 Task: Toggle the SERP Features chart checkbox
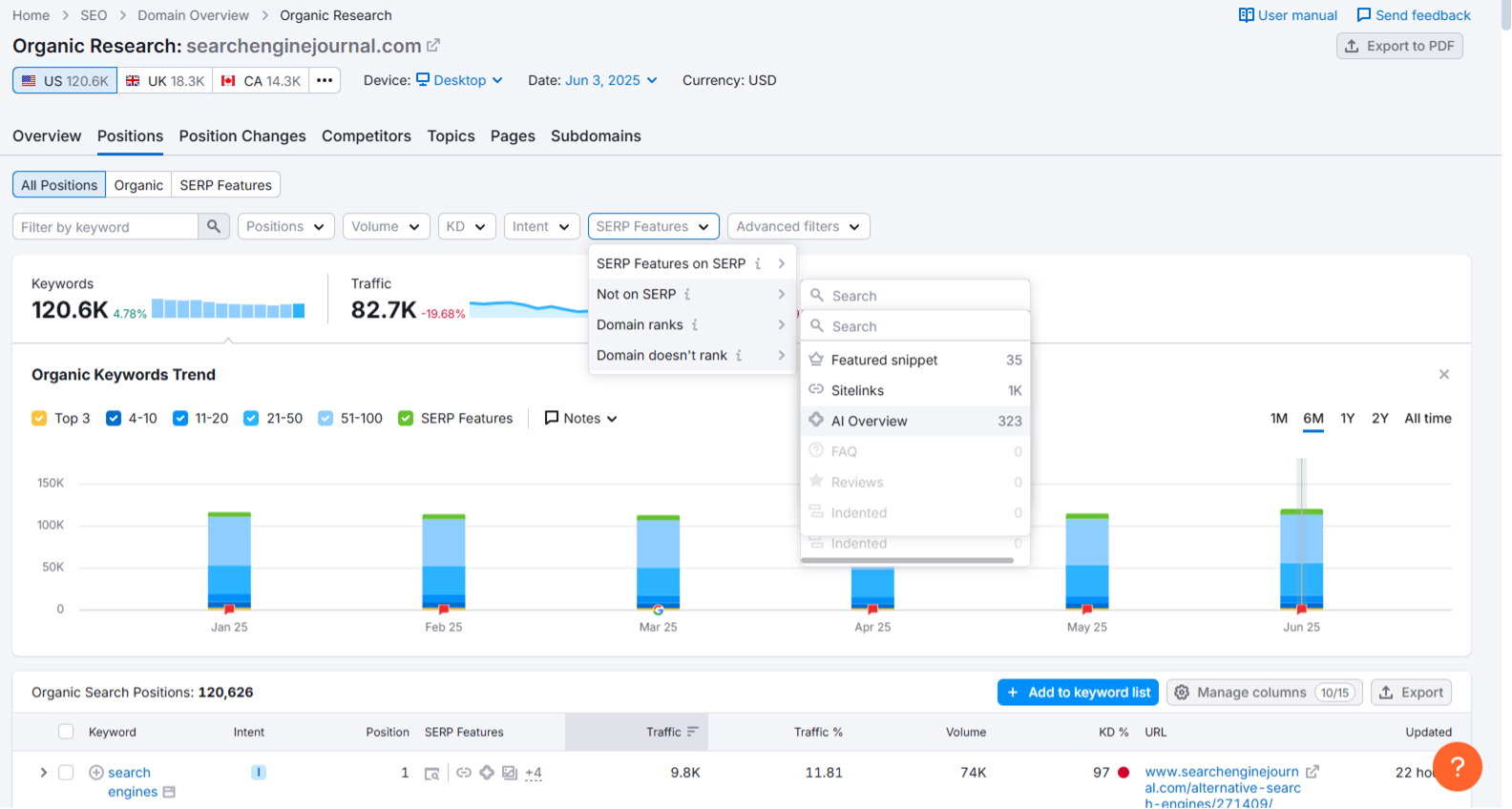406,418
